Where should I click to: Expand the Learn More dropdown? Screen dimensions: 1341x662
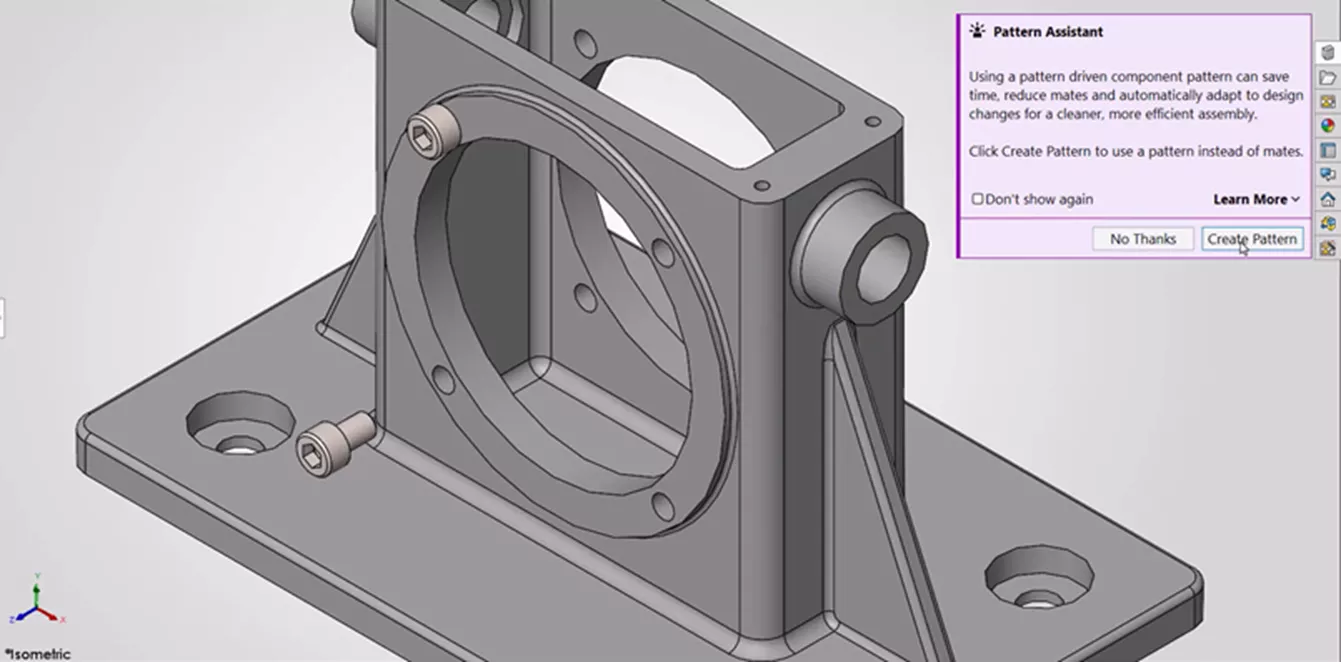point(1253,199)
